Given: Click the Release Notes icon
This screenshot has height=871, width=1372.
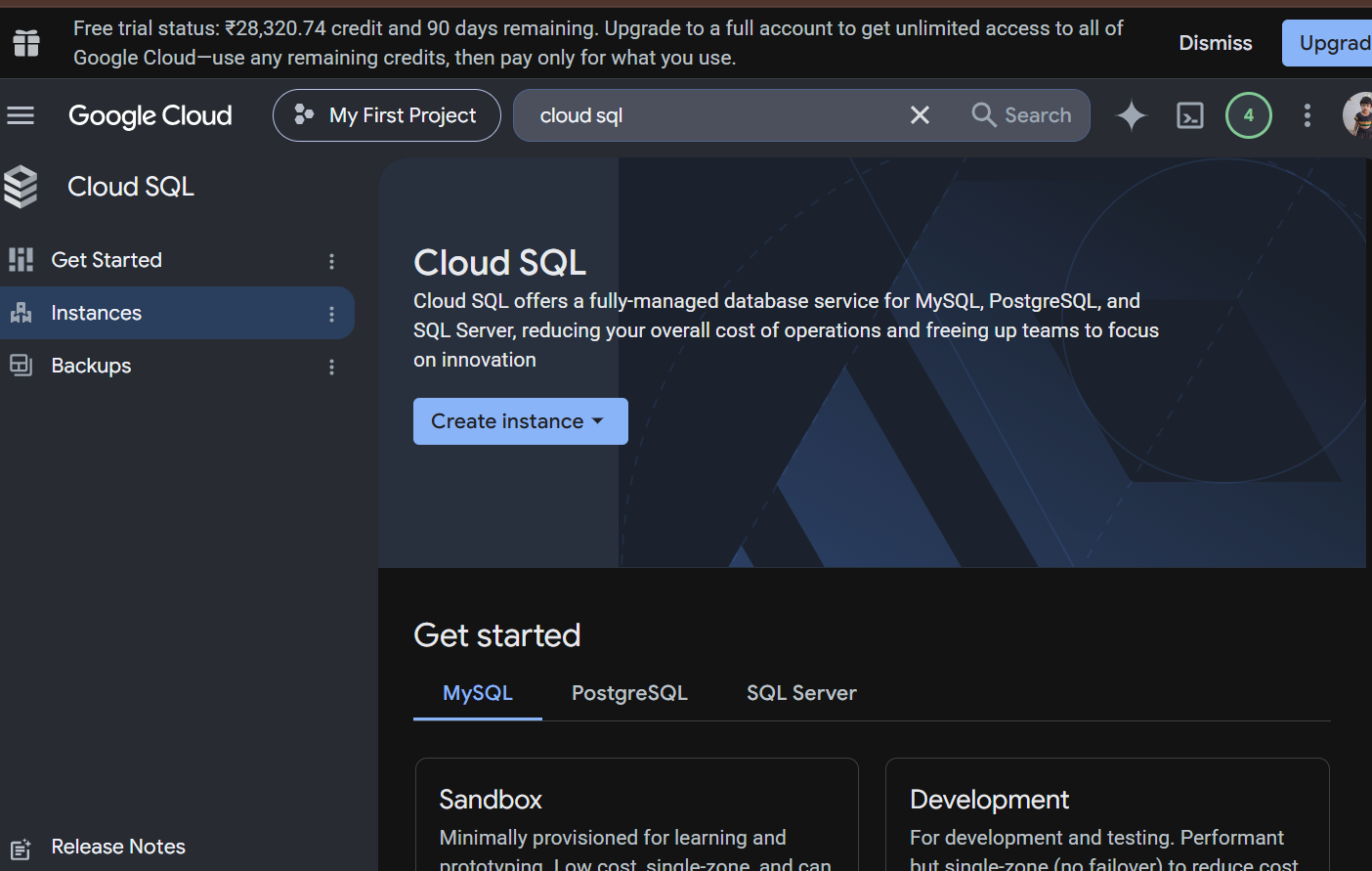Looking at the screenshot, I should coord(21,848).
